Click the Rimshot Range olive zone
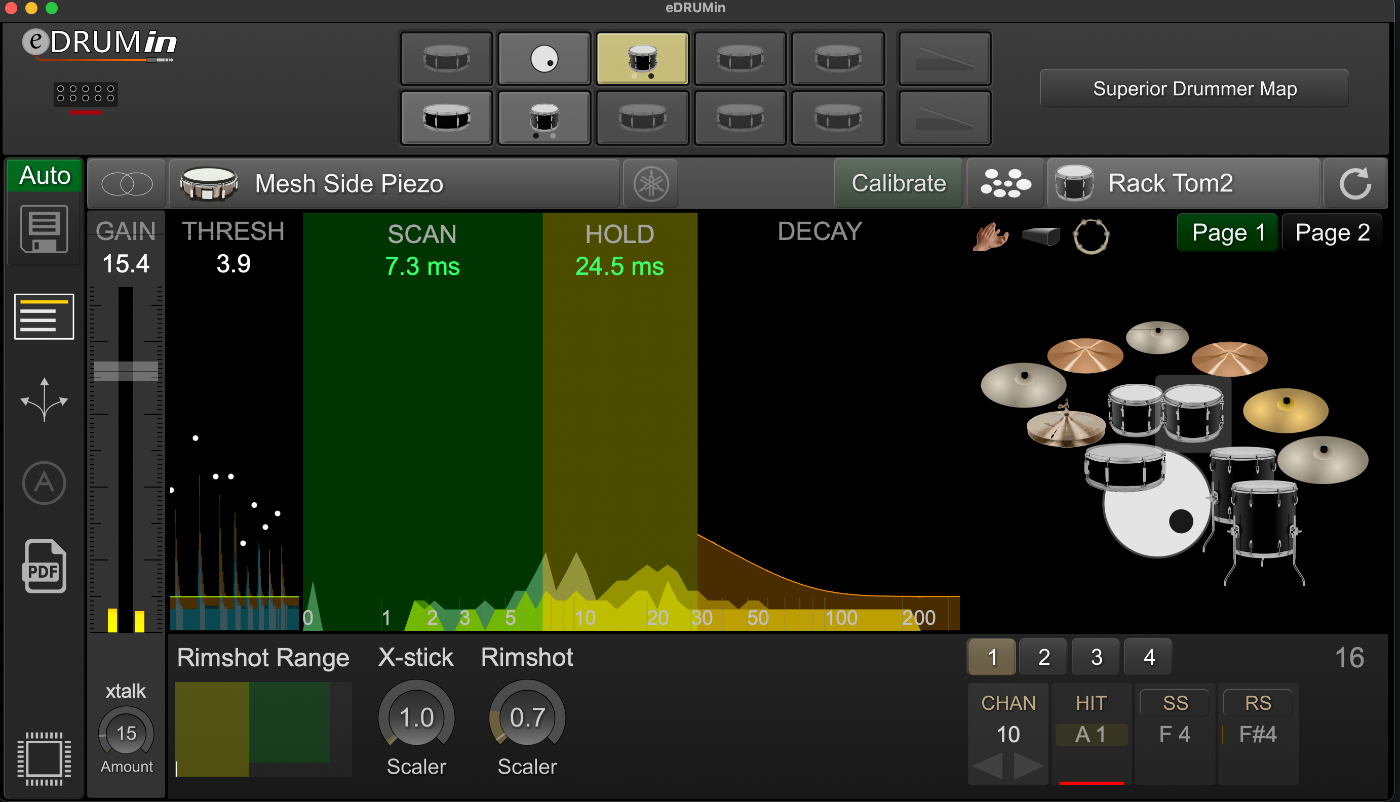The height and width of the screenshot is (802, 1400). click(x=212, y=729)
